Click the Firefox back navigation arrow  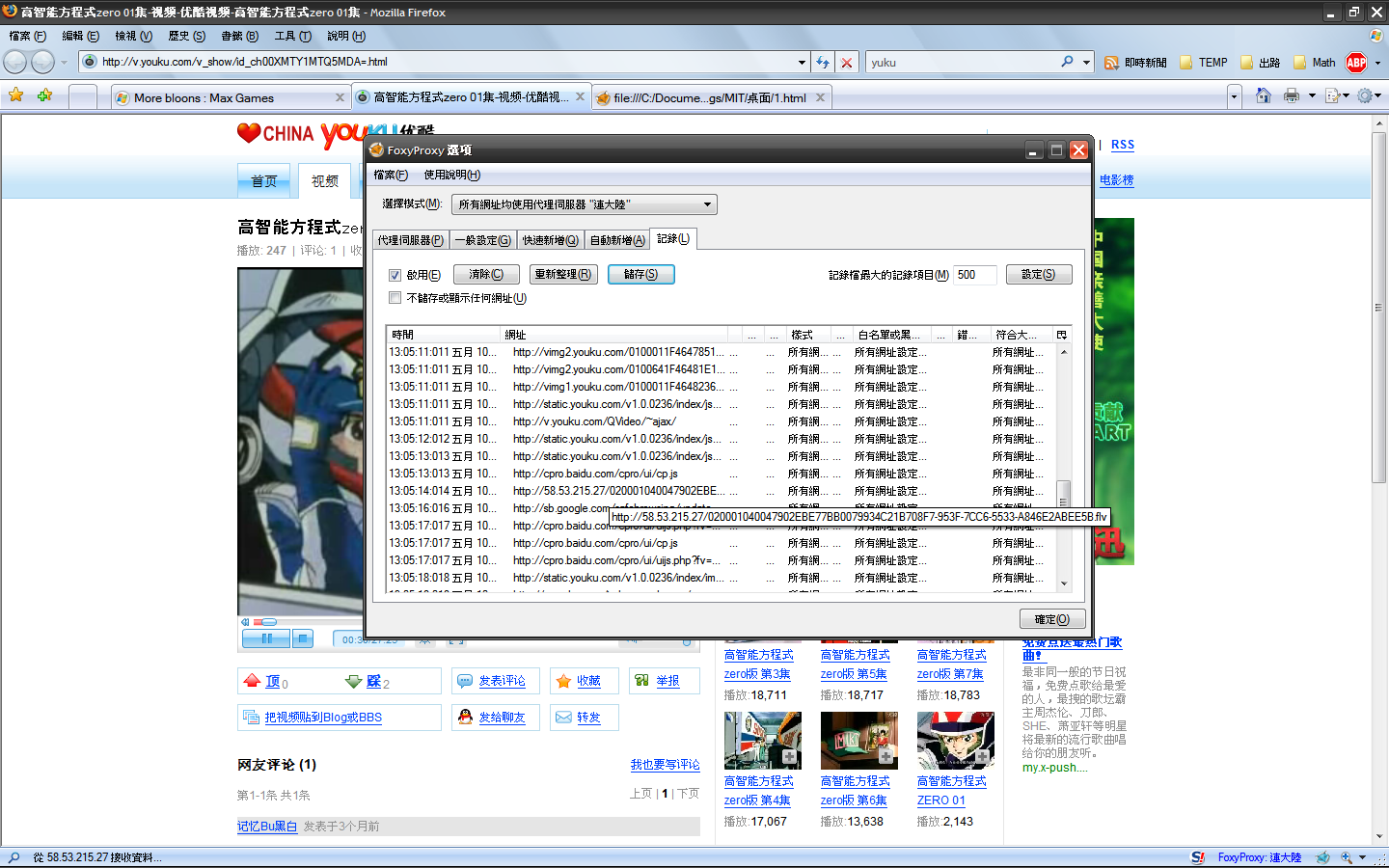point(15,62)
